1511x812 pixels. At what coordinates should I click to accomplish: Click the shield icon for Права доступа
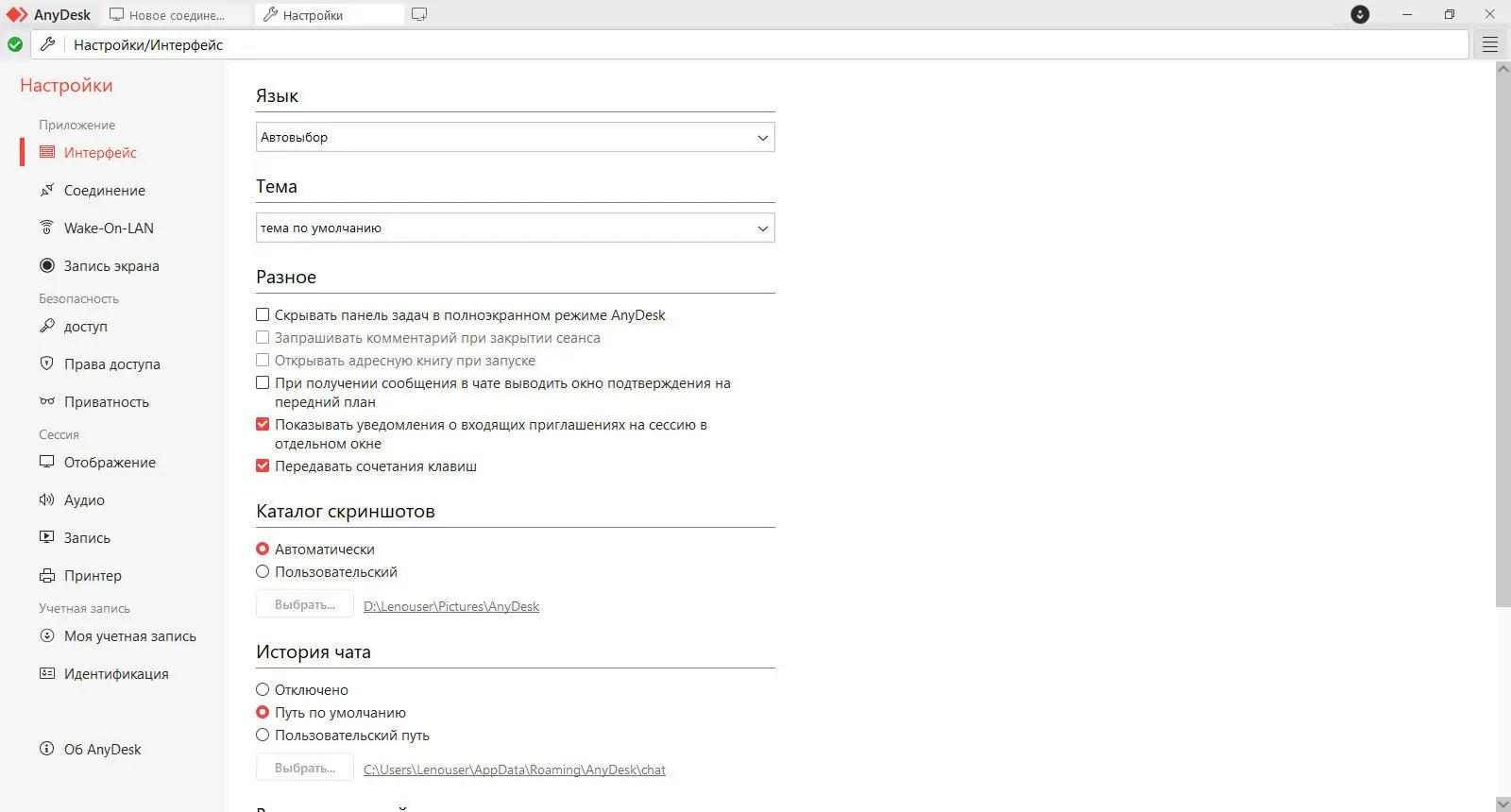(47, 364)
